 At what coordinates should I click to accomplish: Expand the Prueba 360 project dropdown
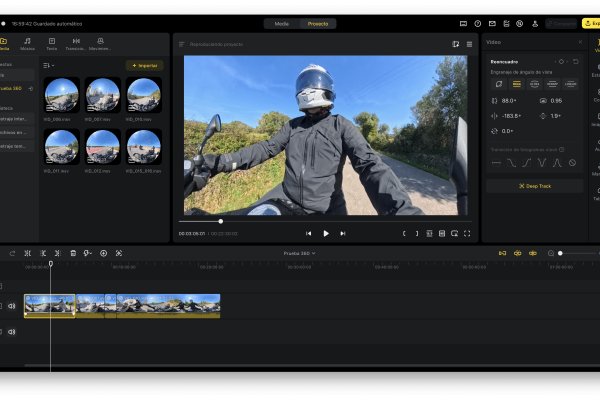pyautogui.click(x=299, y=253)
